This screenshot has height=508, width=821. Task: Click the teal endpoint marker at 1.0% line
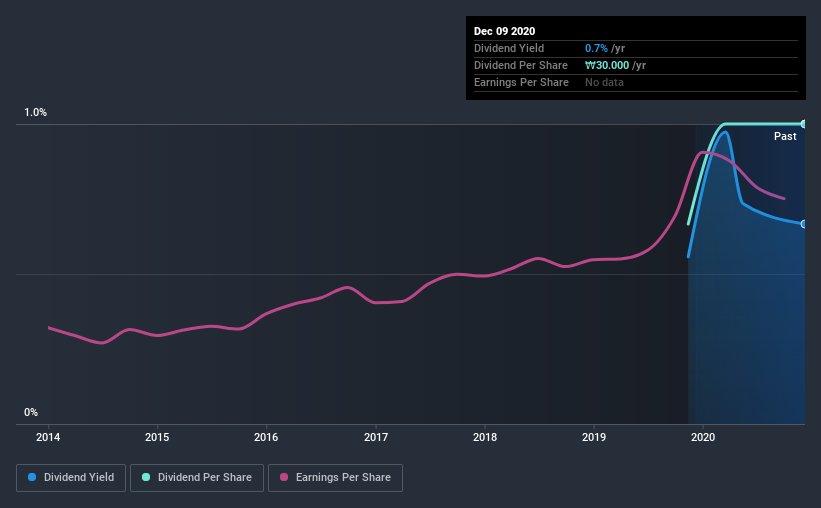coord(803,124)
